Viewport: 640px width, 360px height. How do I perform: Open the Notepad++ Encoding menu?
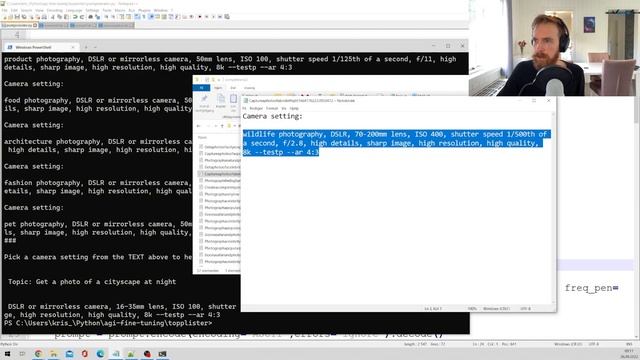pos(55,10)
